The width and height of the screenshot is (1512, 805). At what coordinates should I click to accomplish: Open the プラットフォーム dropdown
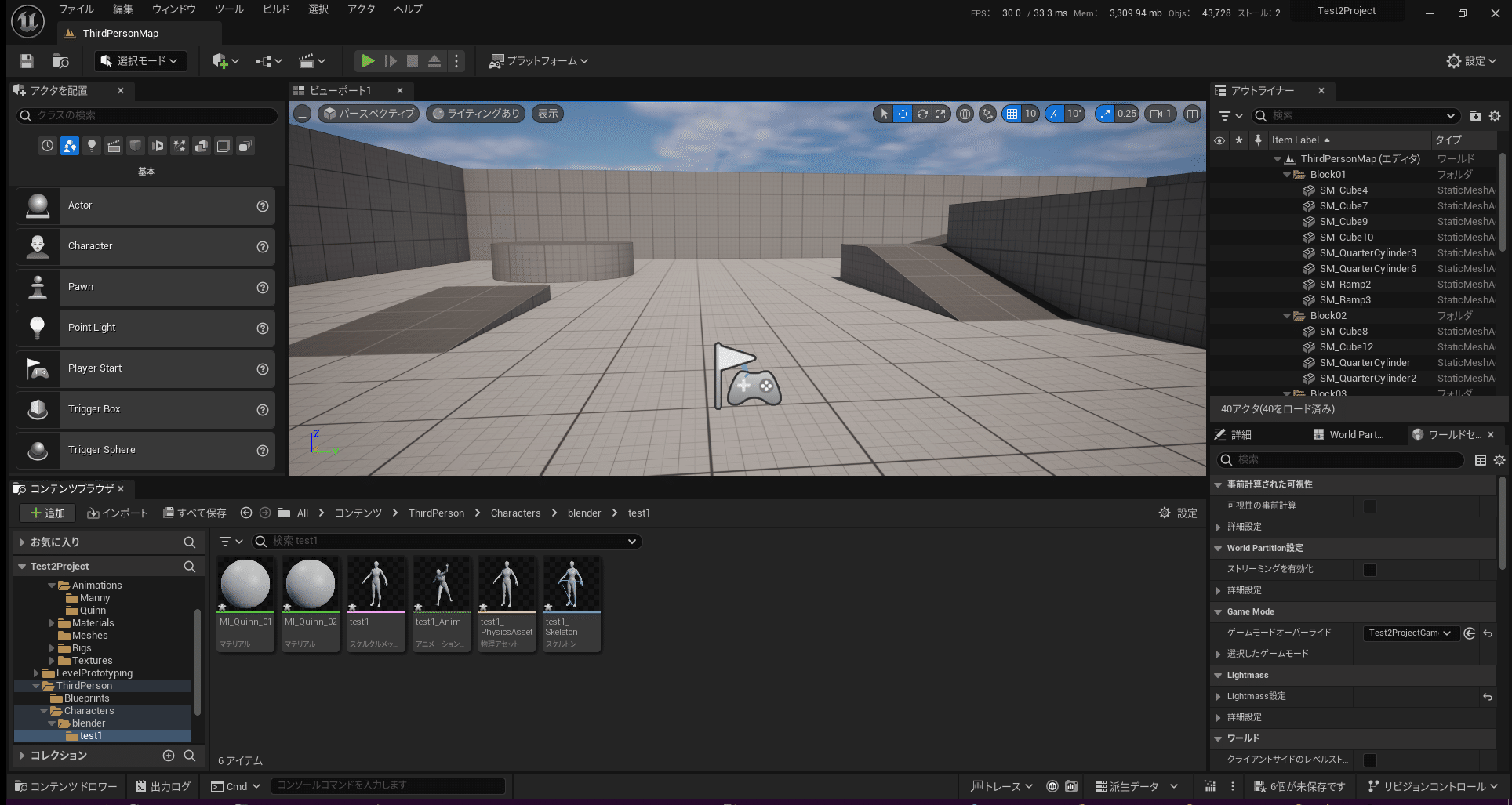(x=539, y=61)
